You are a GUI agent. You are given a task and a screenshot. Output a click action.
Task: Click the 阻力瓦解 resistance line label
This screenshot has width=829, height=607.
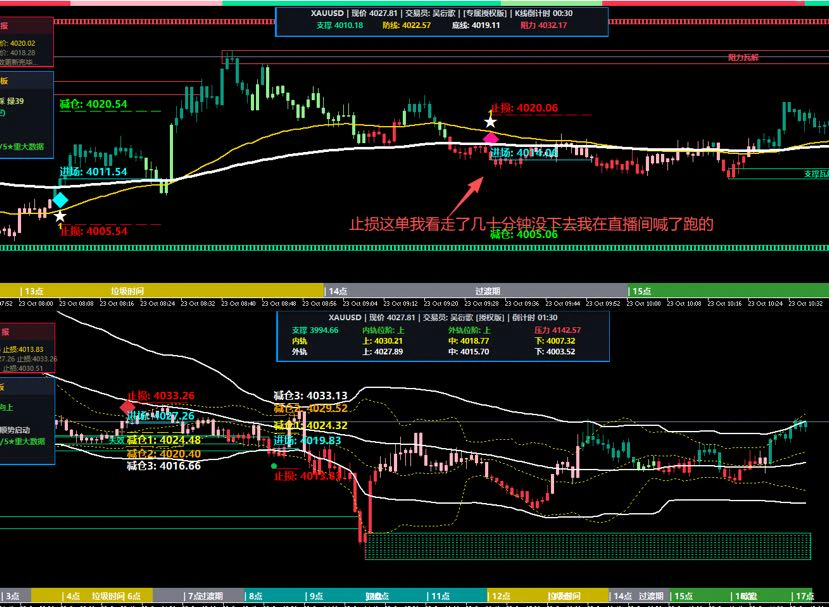tap(743, 57)
